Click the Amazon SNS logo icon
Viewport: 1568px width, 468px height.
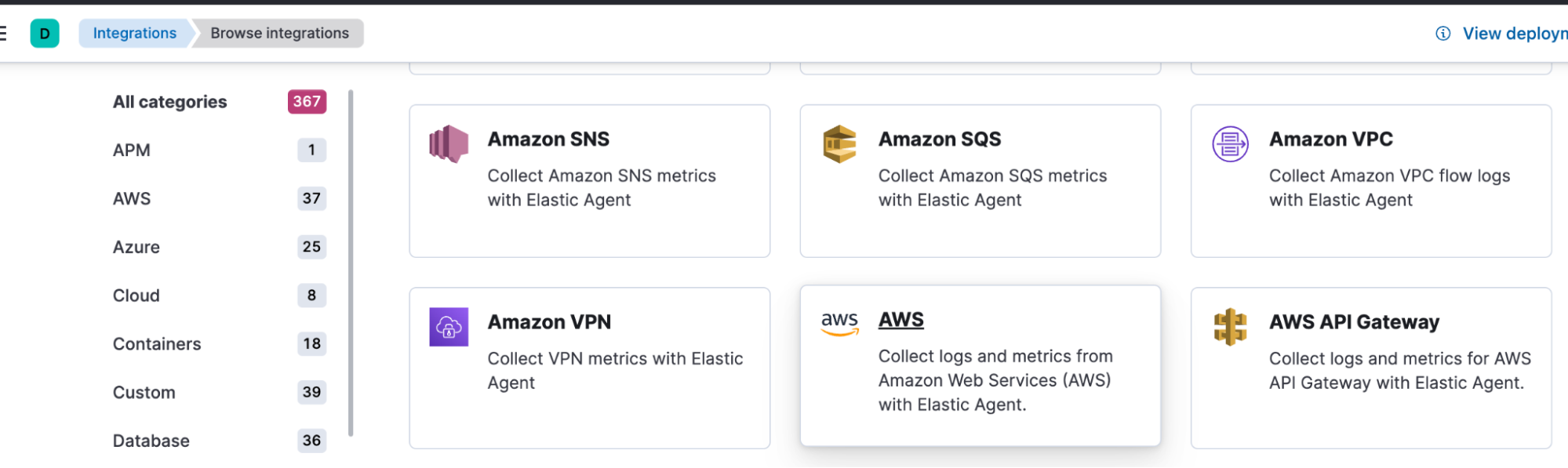[x=449, y=144]
